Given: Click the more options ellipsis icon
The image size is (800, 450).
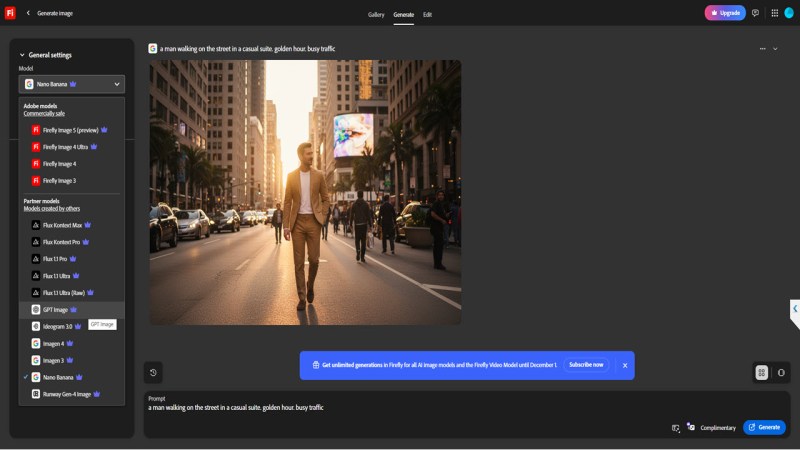Looking at the screenshot, I should coord(762,48).
